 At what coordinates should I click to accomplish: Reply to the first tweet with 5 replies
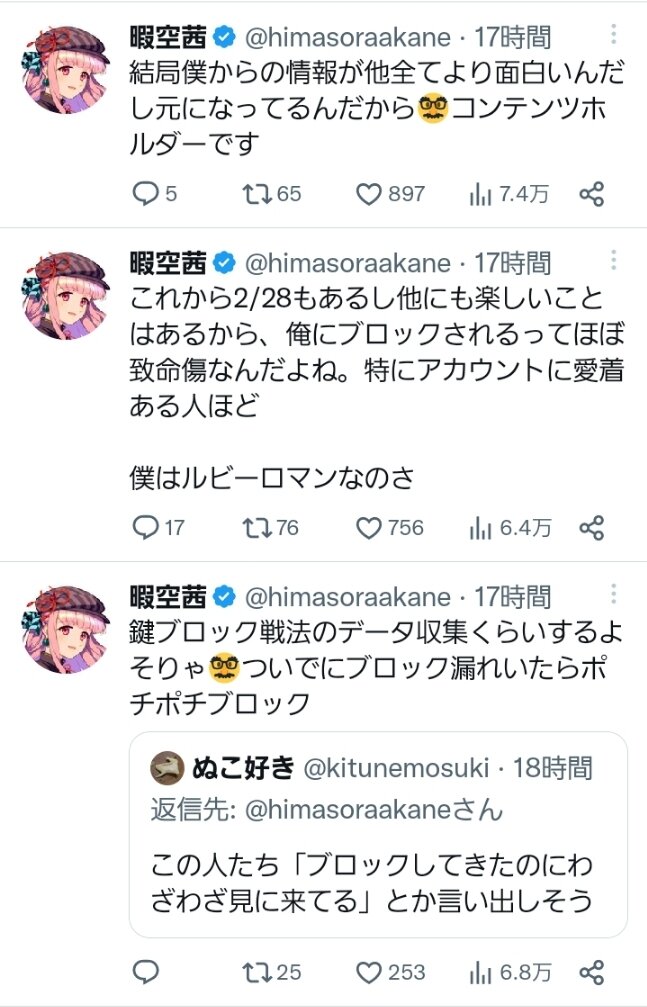(x=146, y=194)
